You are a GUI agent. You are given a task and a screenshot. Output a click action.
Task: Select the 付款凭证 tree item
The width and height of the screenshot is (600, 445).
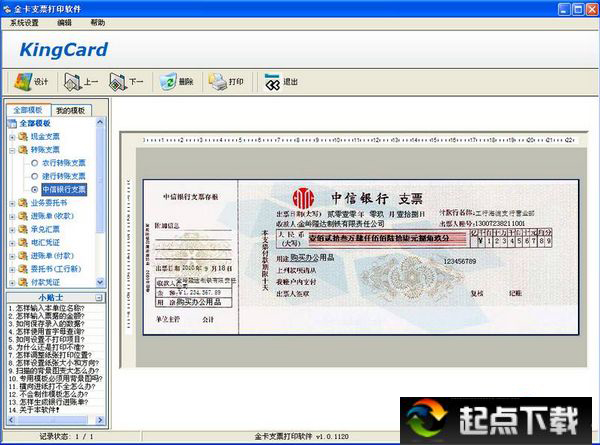pos(45,282)
